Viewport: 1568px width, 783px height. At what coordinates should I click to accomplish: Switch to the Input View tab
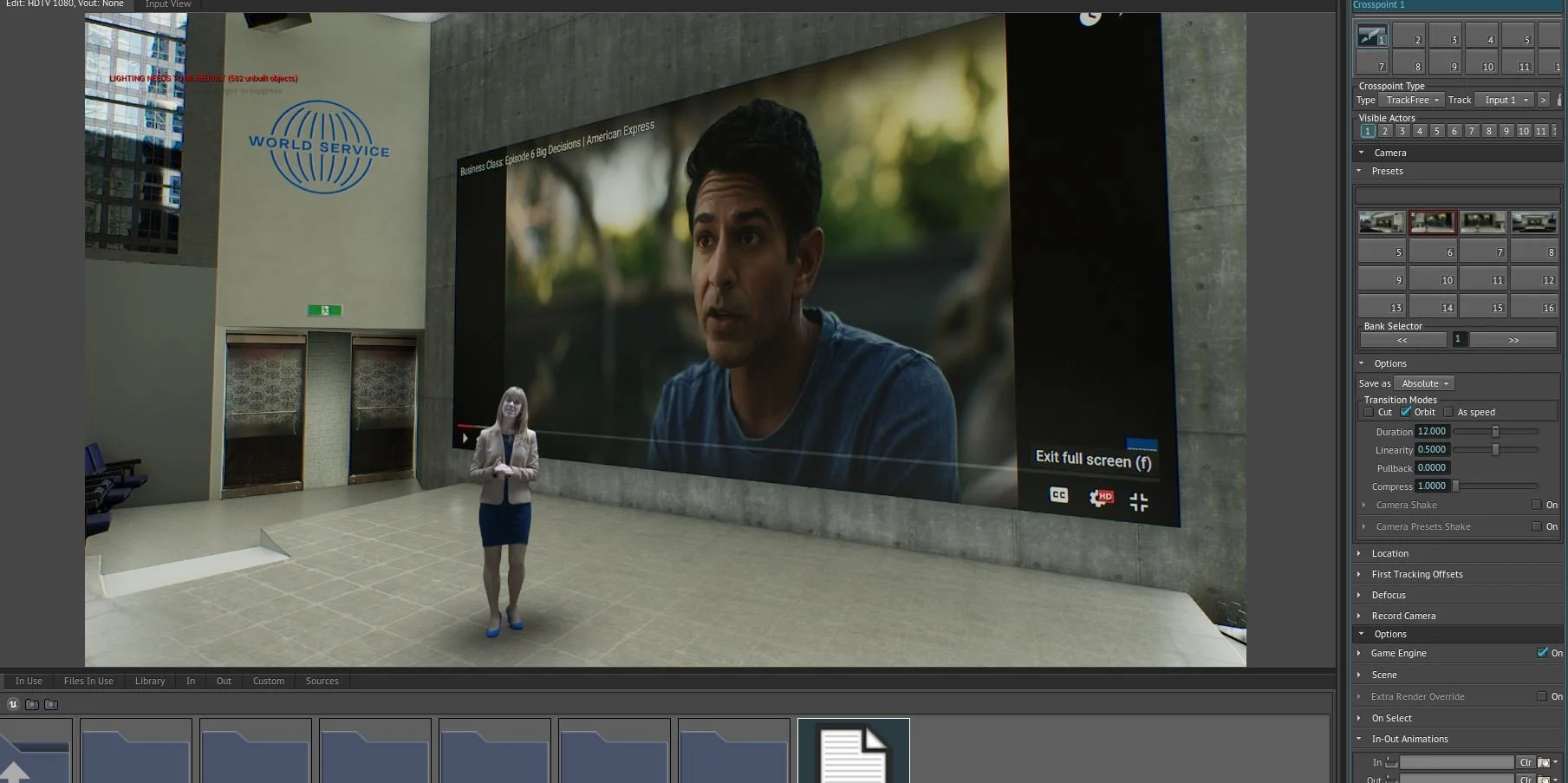(168, 4)
